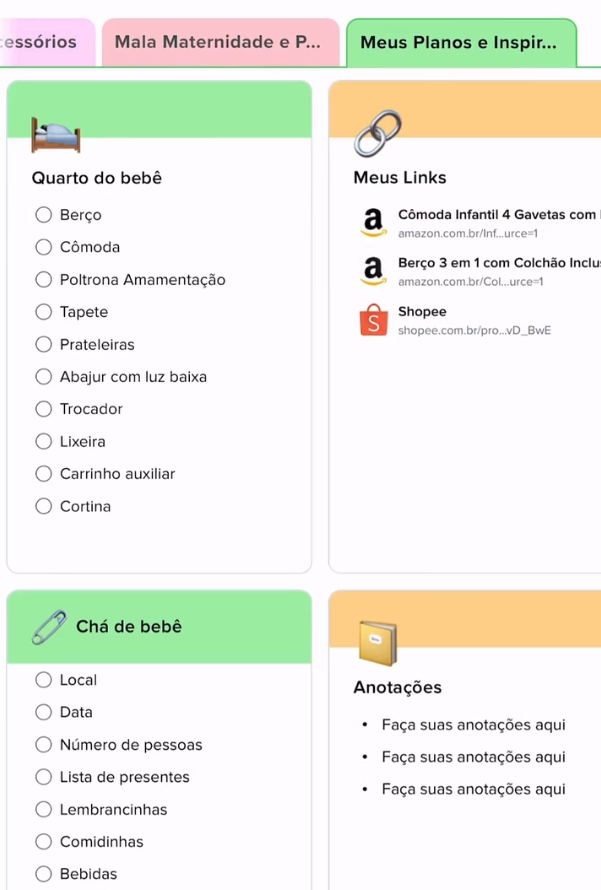Tick the Poltrona Amamentação item
This screenshot has width=601, height=890.
(44, 280)
